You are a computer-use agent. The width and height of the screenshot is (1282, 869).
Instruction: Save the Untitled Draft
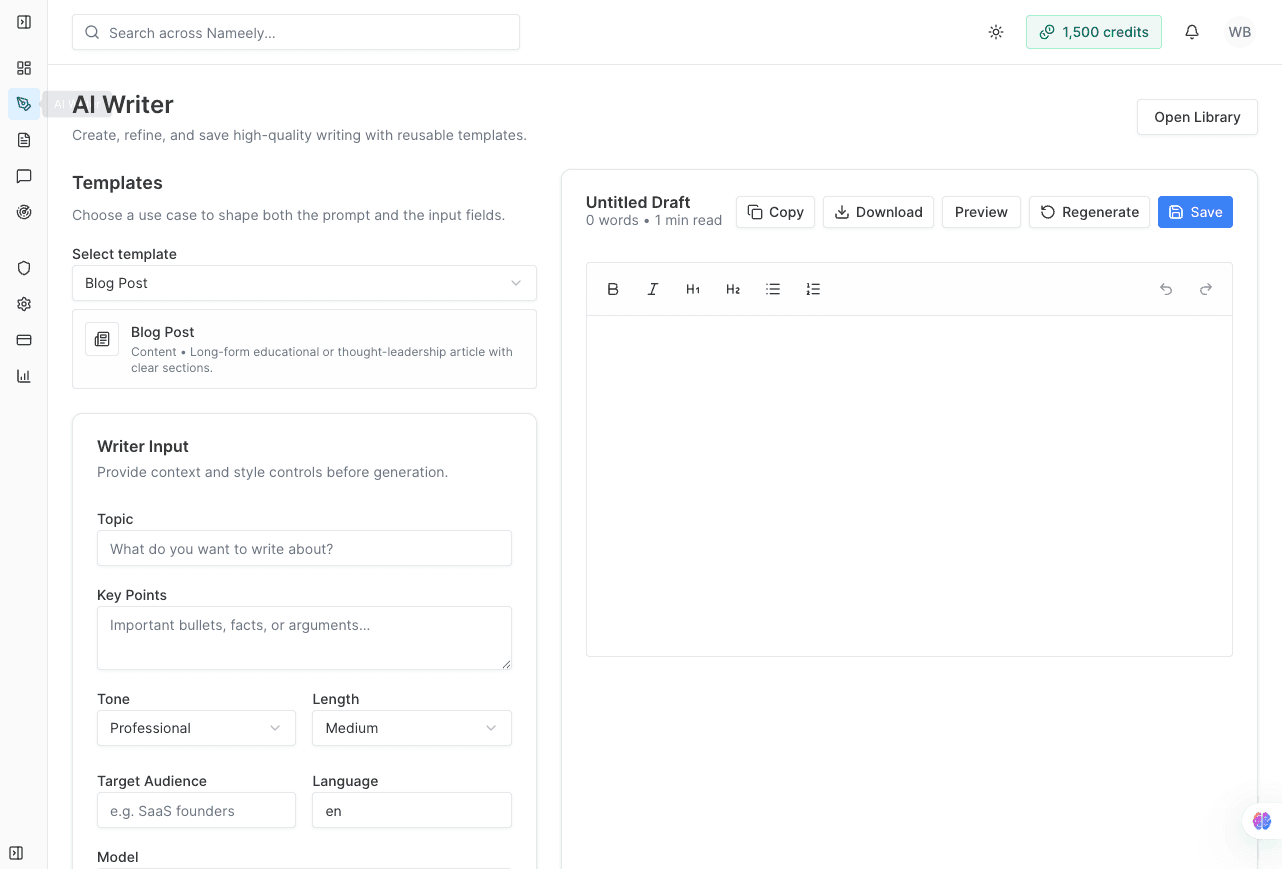(1195, 212)
